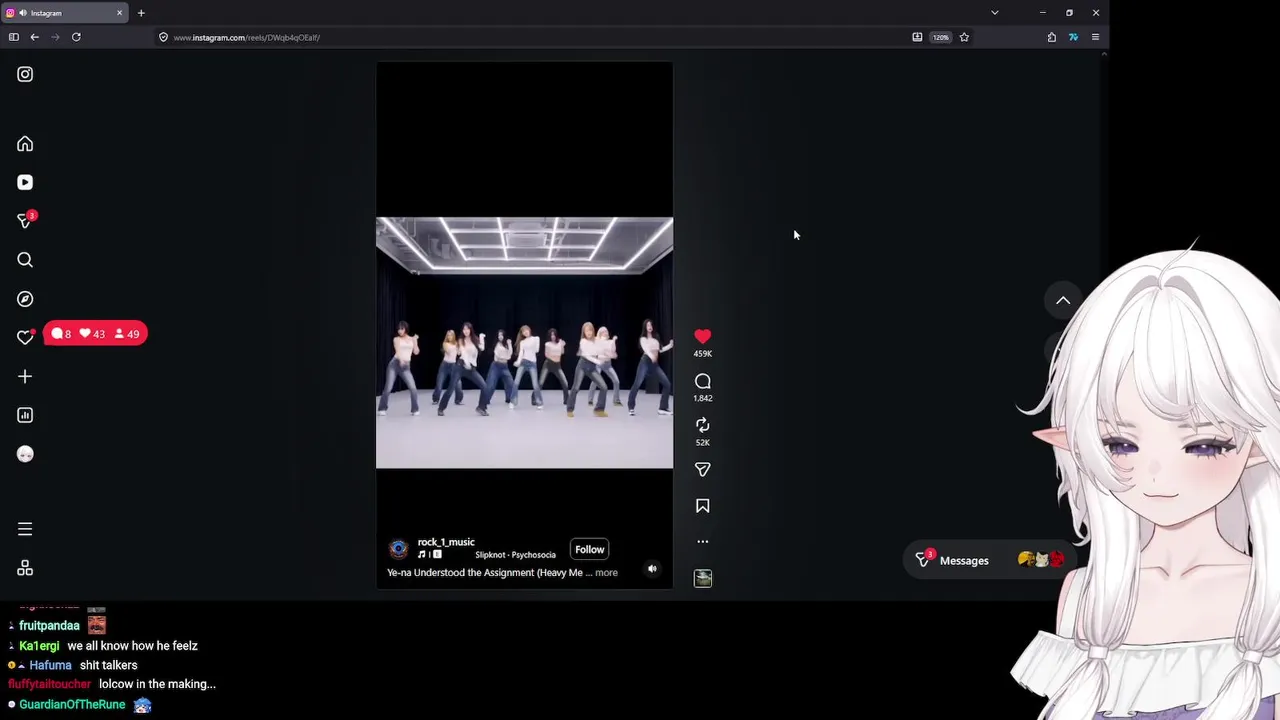The height and width of the screenshot is (720, 1280).
Task: Go forward one page in browser
Action: 55,37
